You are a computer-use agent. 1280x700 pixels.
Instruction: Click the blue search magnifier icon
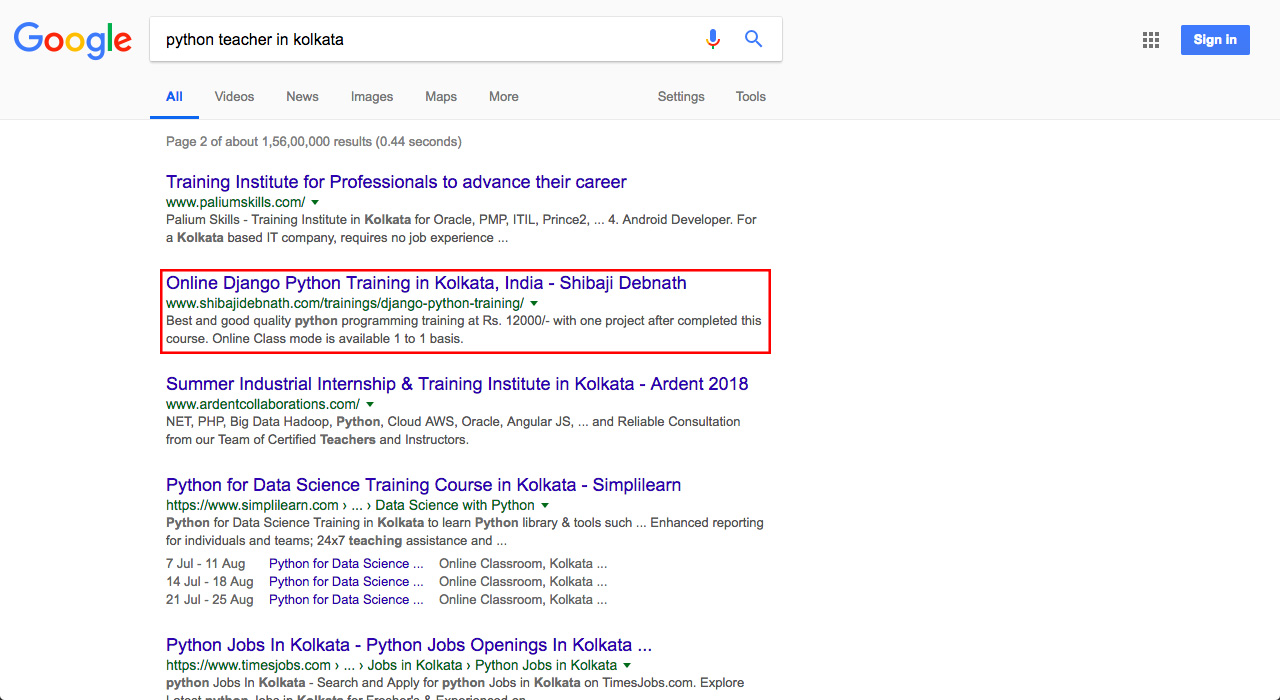[753, 39]
